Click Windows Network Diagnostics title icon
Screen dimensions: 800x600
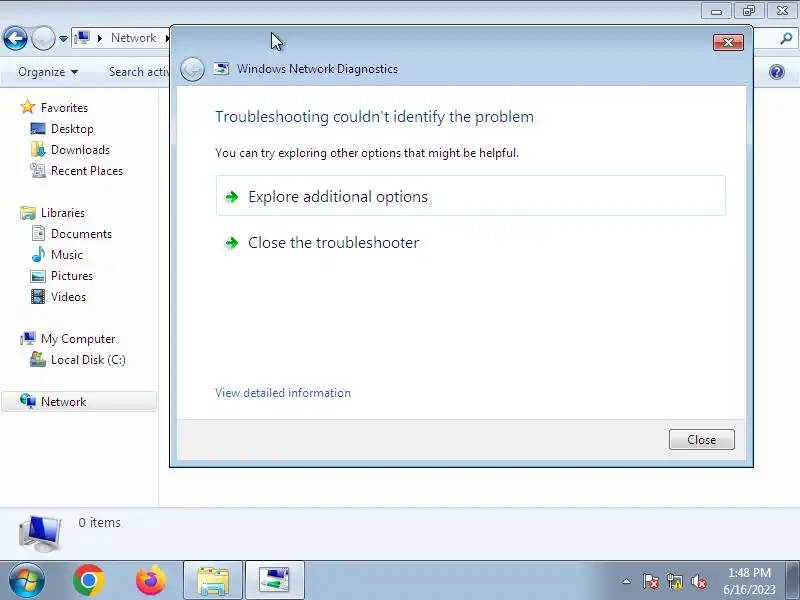tap(221, 69)
